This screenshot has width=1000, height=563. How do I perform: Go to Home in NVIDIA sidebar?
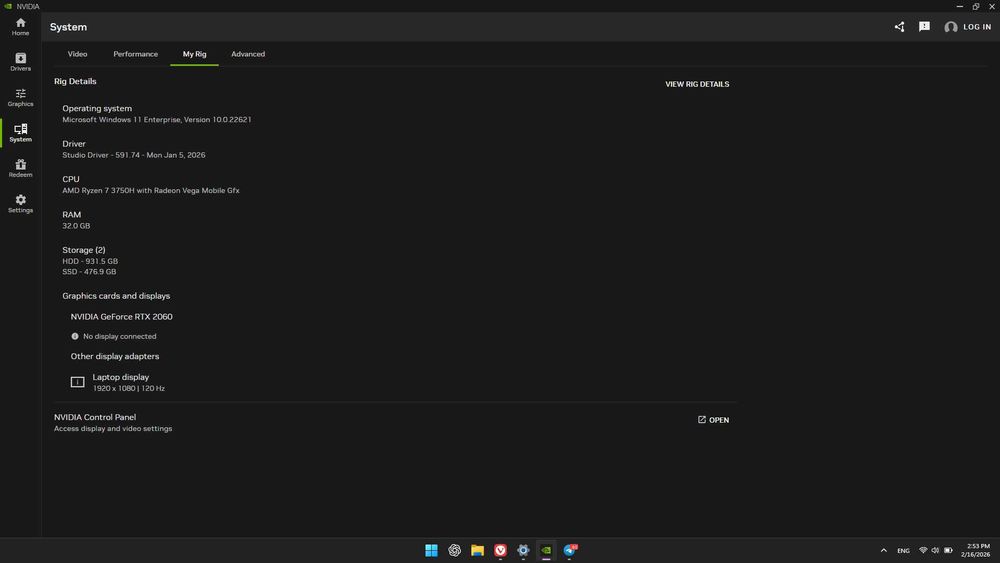[20, 27]
